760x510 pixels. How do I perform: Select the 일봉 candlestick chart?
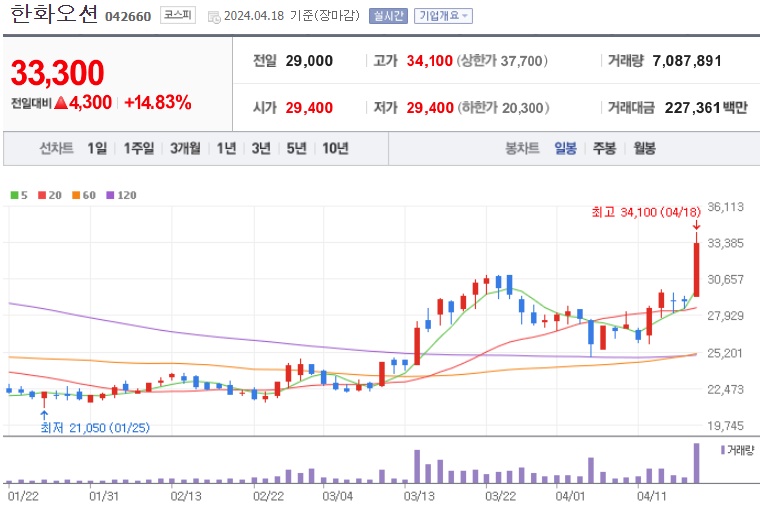(566, 148)
